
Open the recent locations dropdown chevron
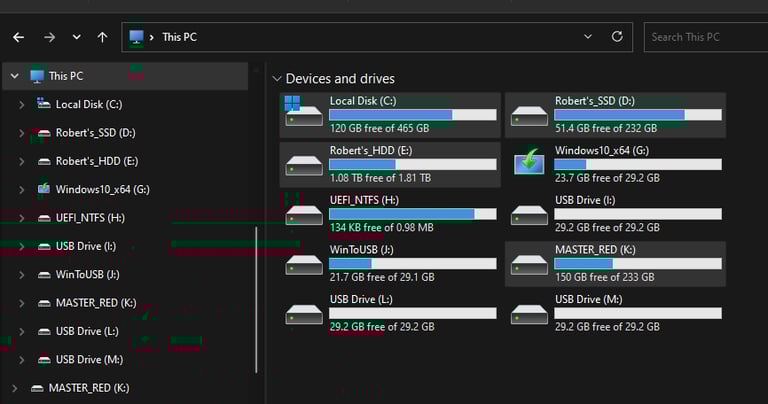point(76,37)
